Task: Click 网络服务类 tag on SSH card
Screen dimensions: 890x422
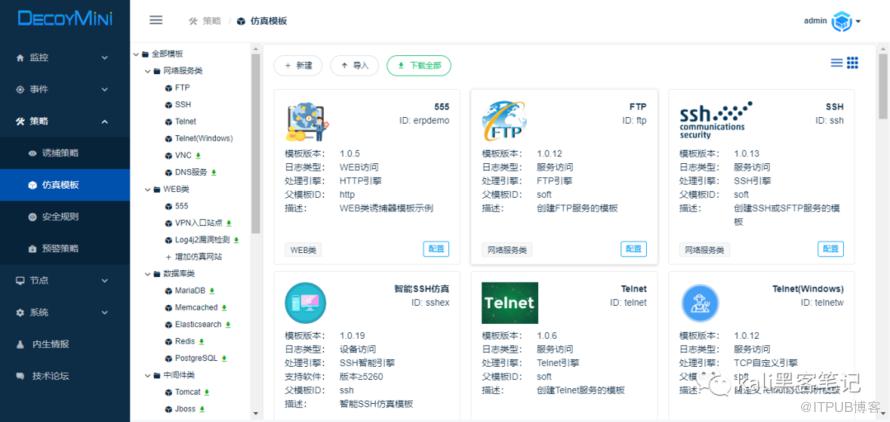Action: point(704,249)
